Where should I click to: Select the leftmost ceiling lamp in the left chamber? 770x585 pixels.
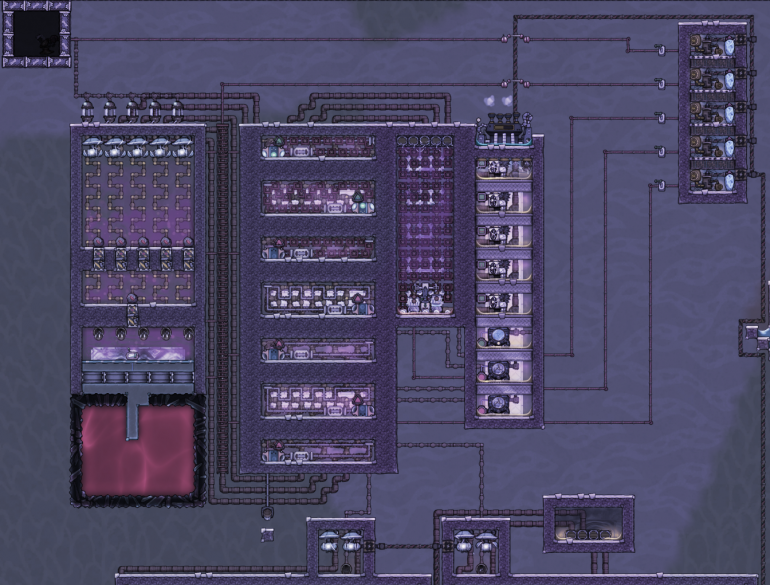coord(92,147)
